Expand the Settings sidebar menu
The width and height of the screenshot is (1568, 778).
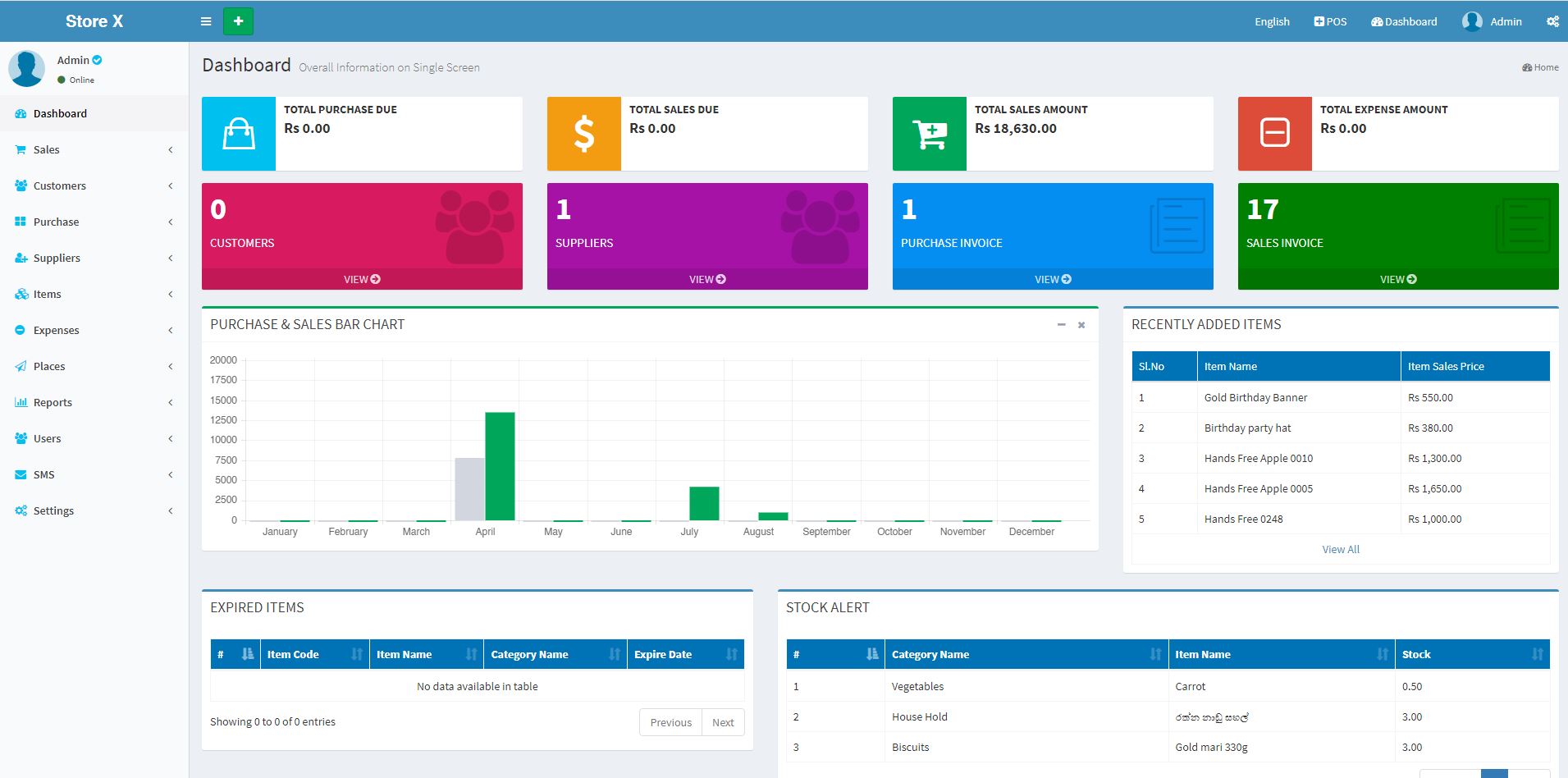[94, 510]
